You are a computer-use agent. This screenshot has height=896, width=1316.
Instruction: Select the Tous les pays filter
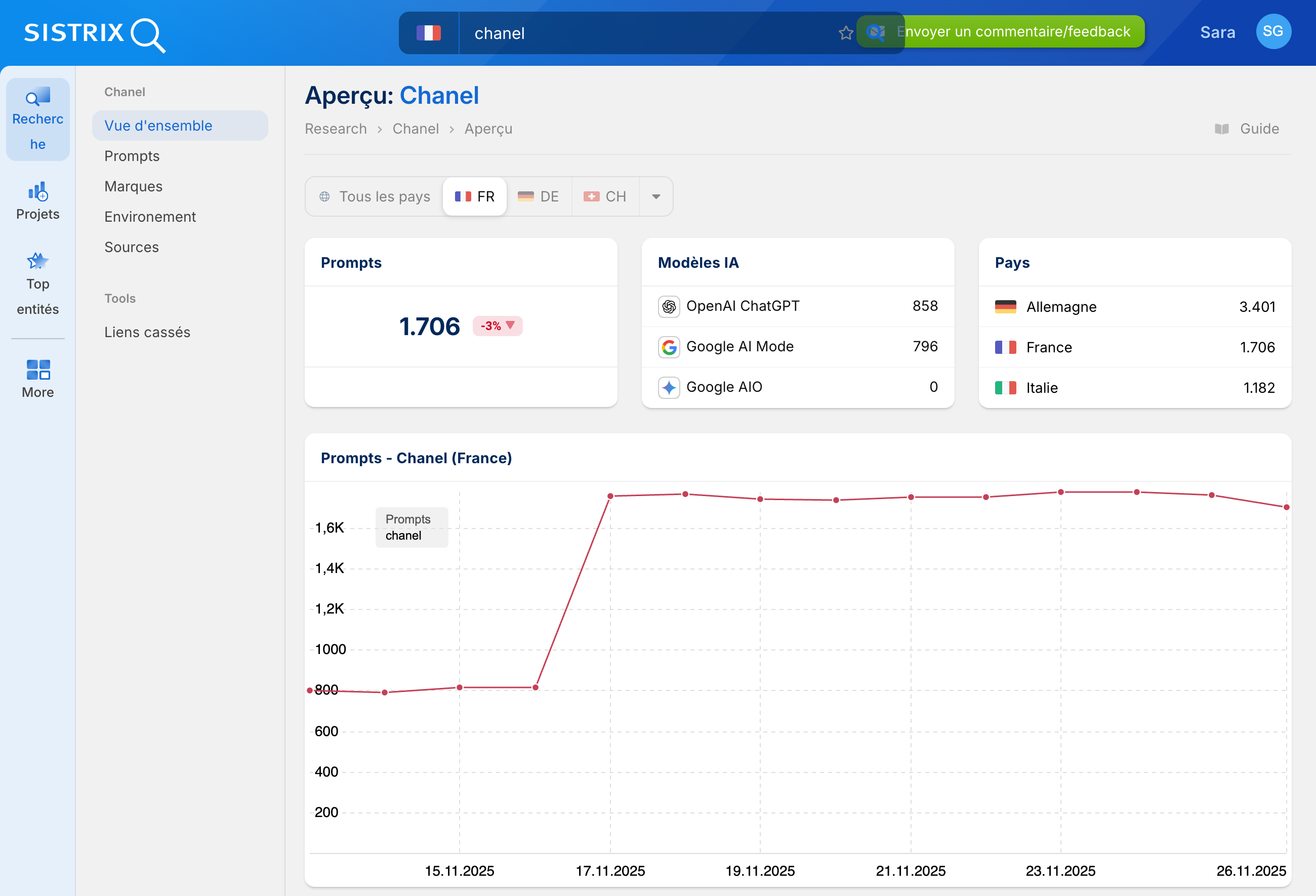point(375,196)
